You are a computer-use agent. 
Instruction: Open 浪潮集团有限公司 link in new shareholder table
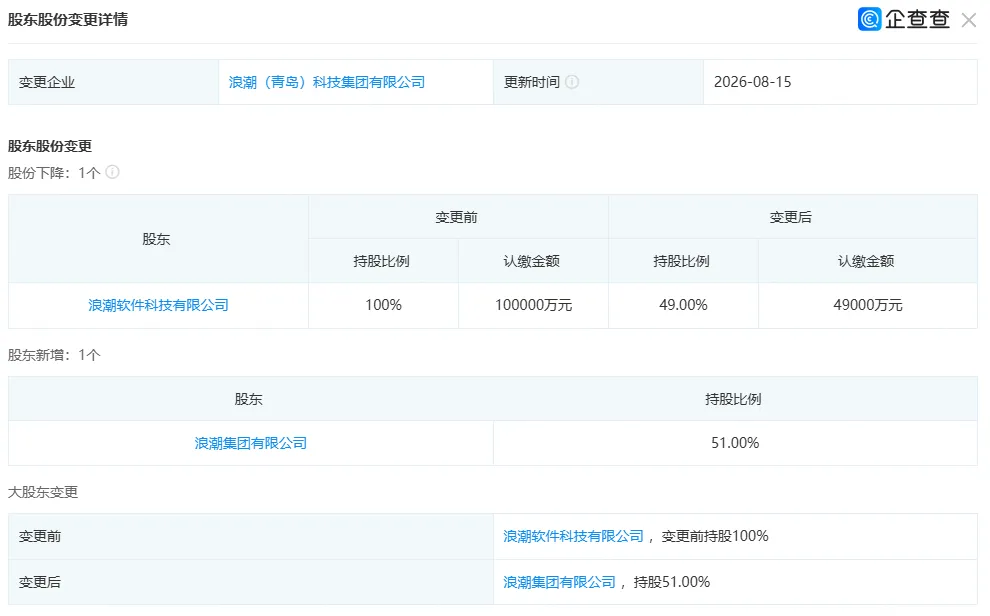(x=251, y=444)
